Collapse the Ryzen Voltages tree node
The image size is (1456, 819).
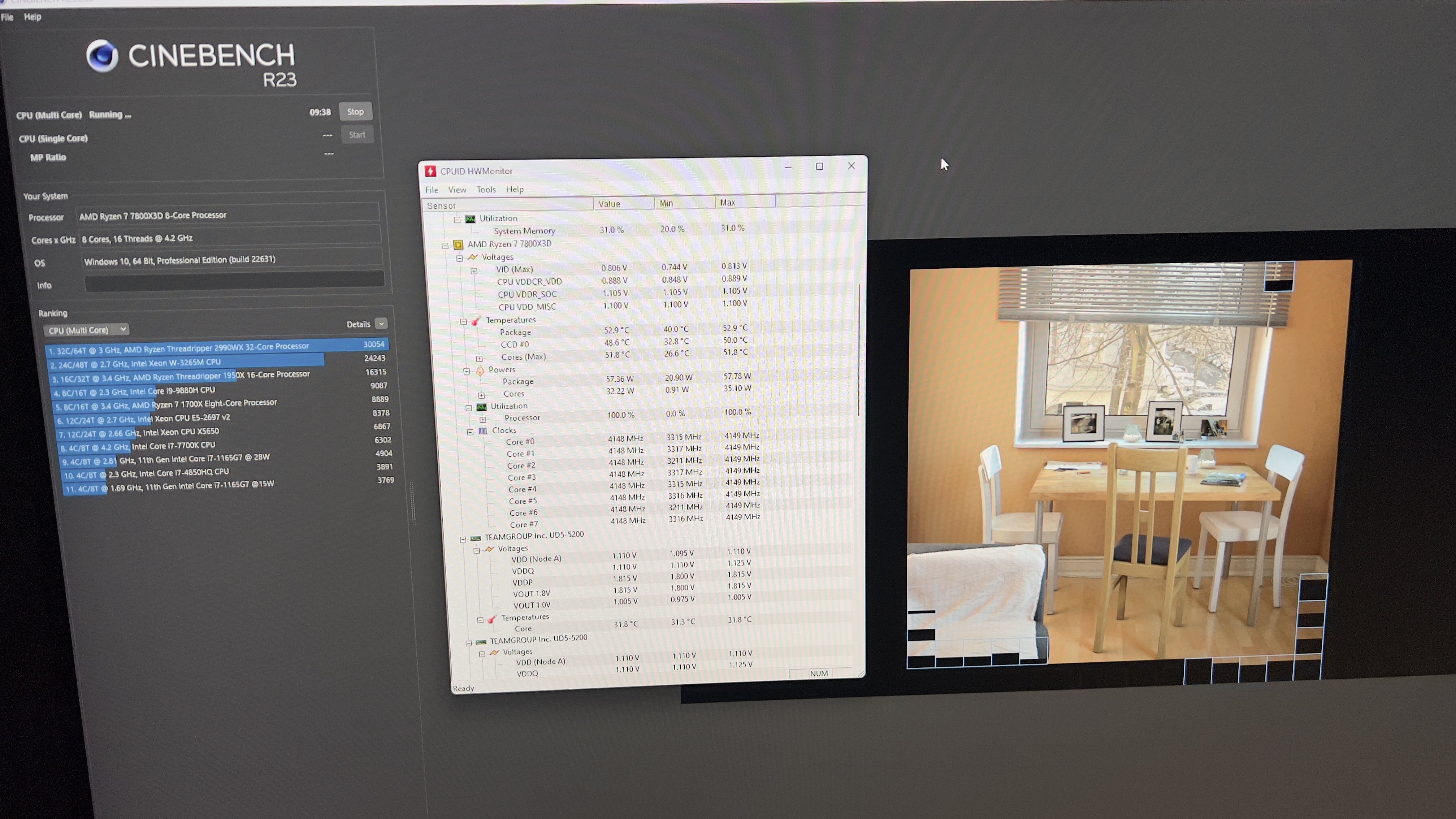tap(460, 258)
